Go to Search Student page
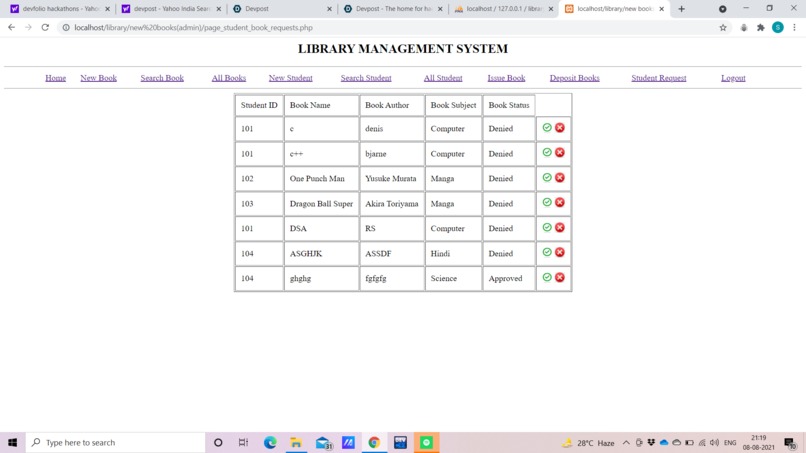The image size is (806, 453). (366, 78)
